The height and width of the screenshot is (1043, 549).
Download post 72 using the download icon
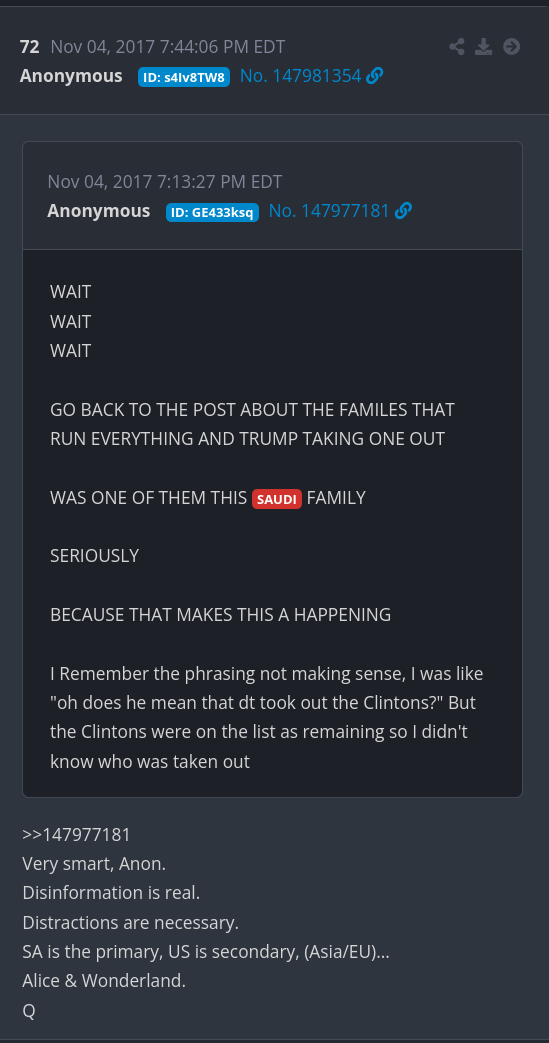(484, 47)
